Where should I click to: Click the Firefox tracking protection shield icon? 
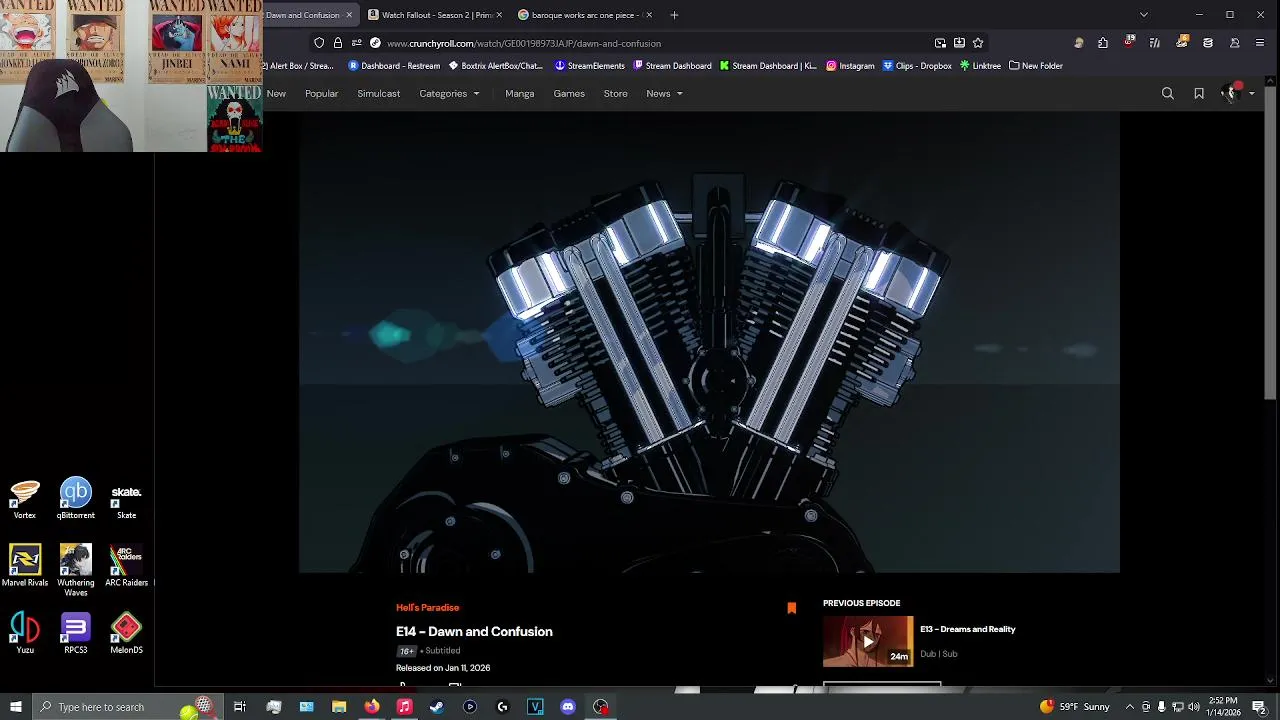319,43
